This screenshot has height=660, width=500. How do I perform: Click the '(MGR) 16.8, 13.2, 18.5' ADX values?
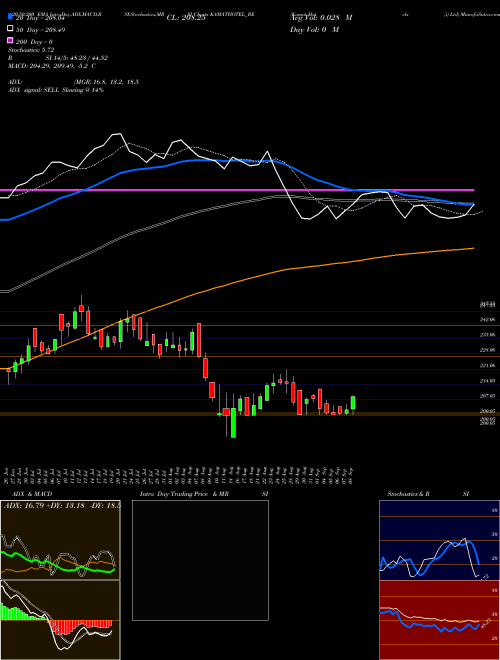(106, 82)
